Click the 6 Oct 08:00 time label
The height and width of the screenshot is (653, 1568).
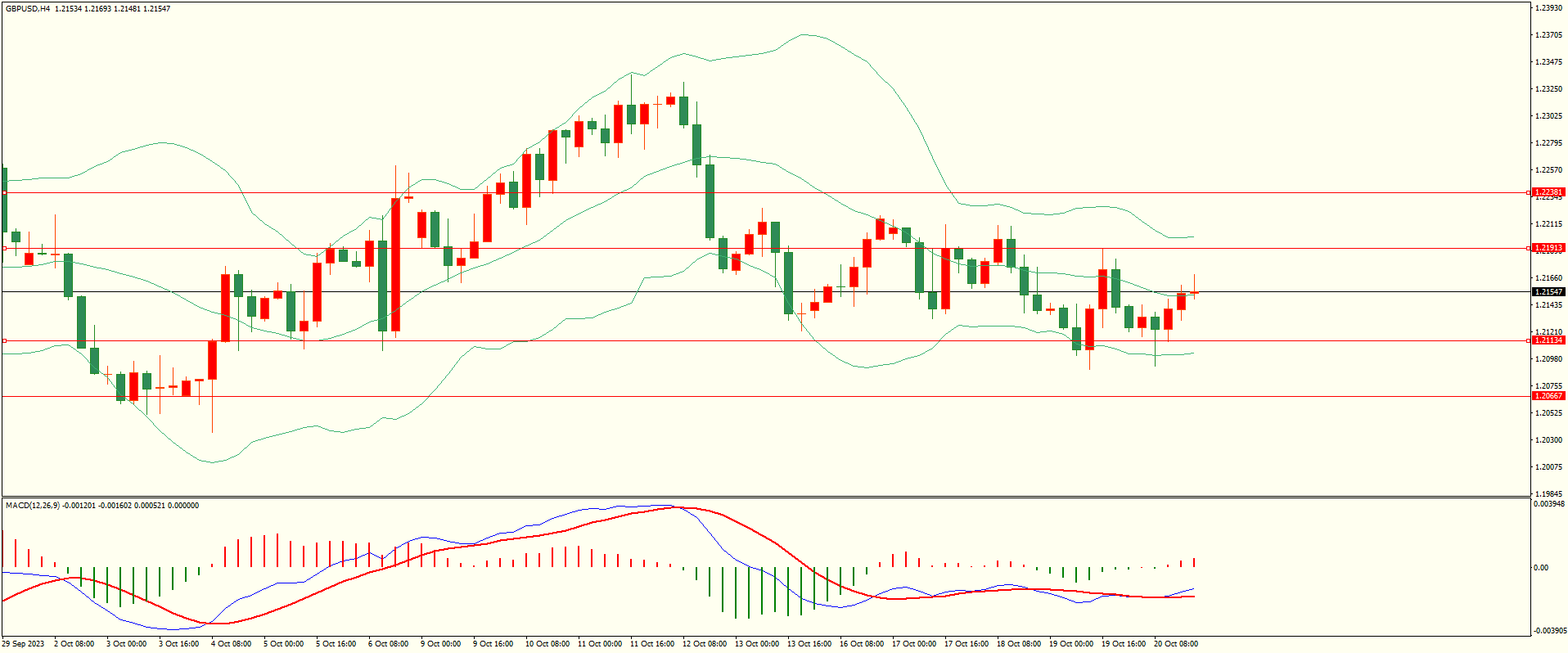pos(388,644)
